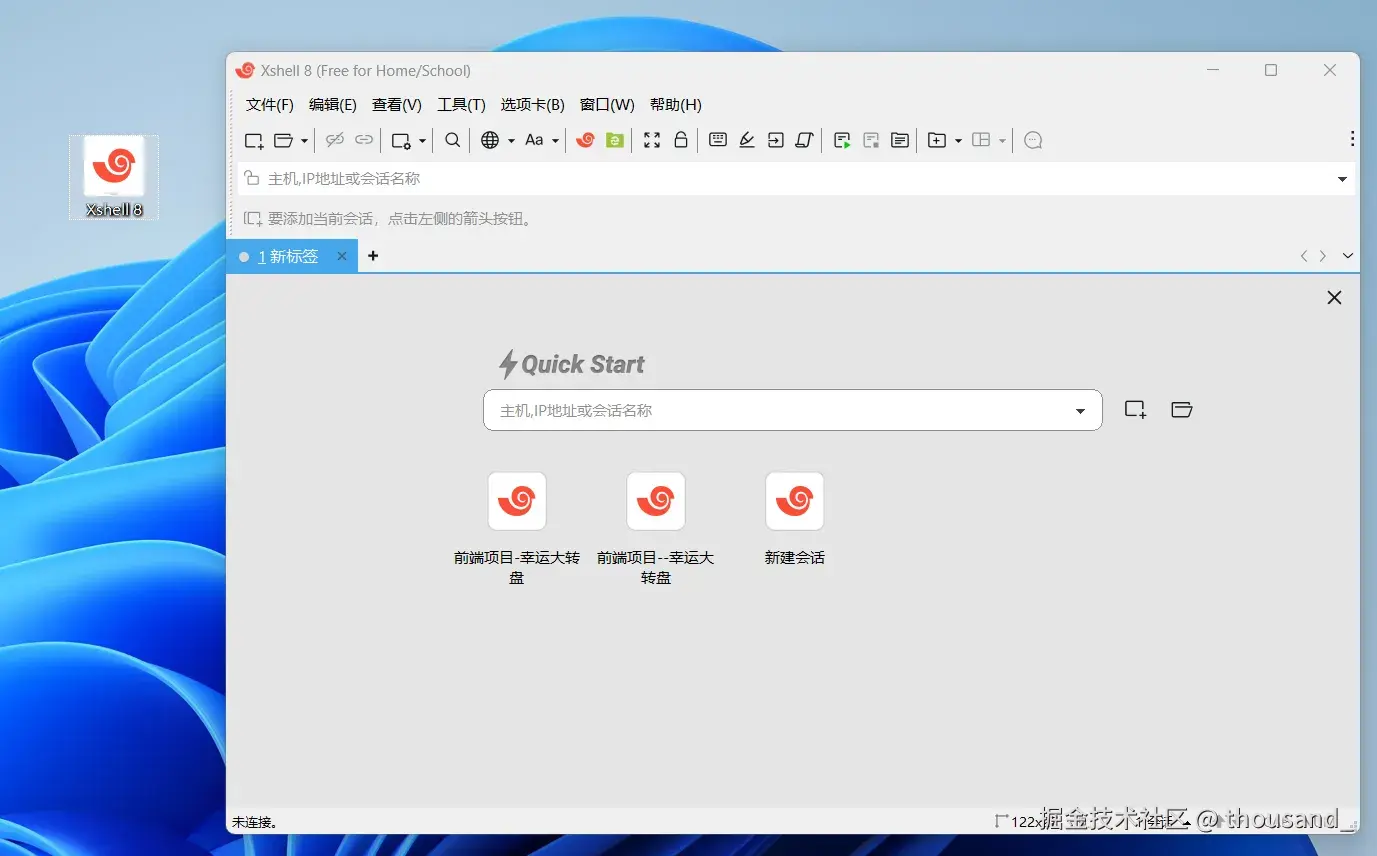The height and width of the screenshot is (856, 1377).
Task: Open session 前端项目-幸运大转盘
Action: click(x=517, y=529)
